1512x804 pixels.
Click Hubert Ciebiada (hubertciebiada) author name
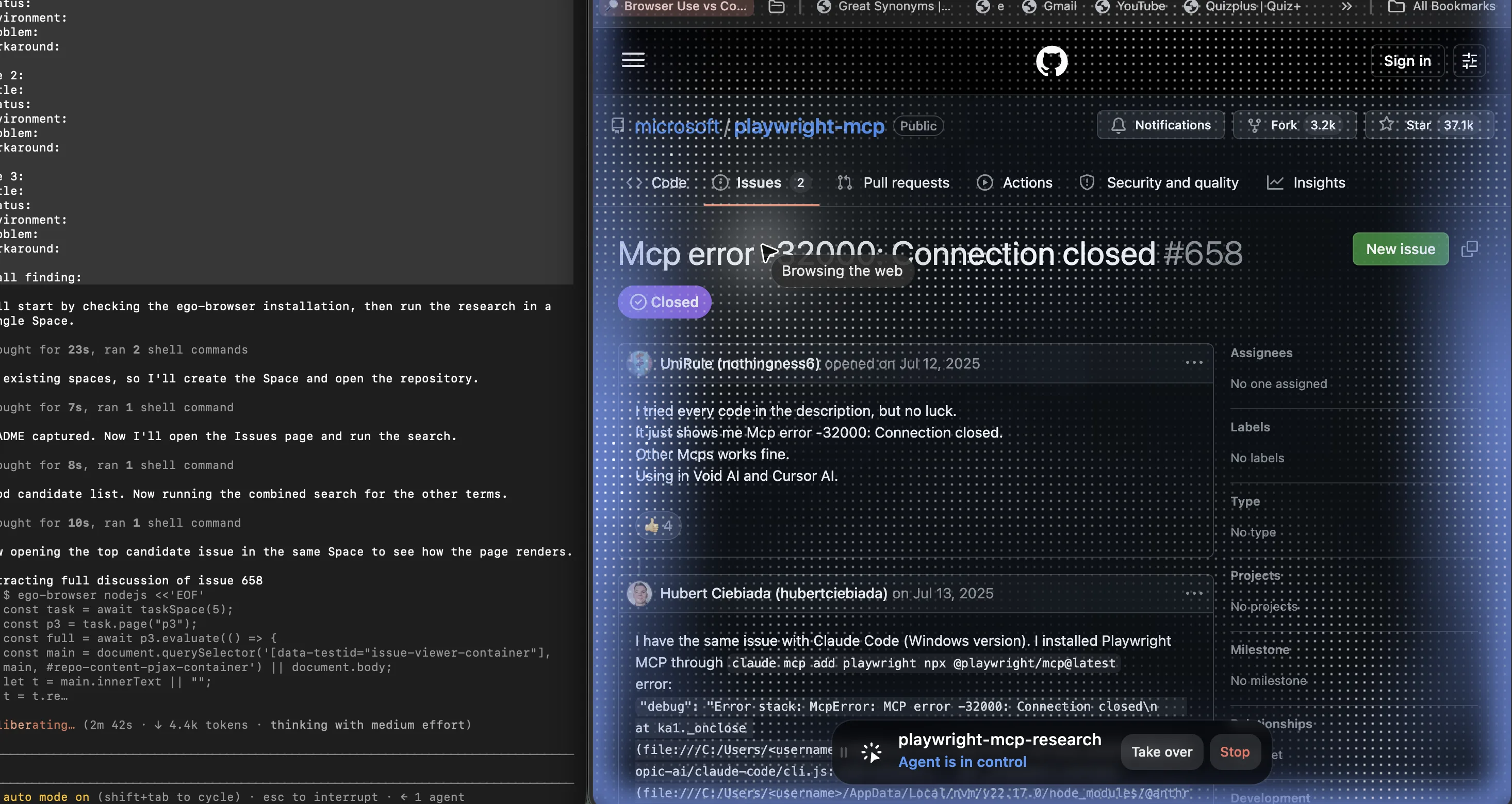[773, 594]
